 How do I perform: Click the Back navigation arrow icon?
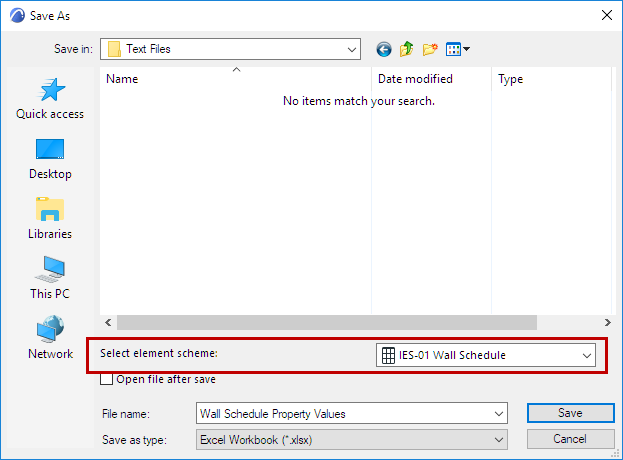384,48
